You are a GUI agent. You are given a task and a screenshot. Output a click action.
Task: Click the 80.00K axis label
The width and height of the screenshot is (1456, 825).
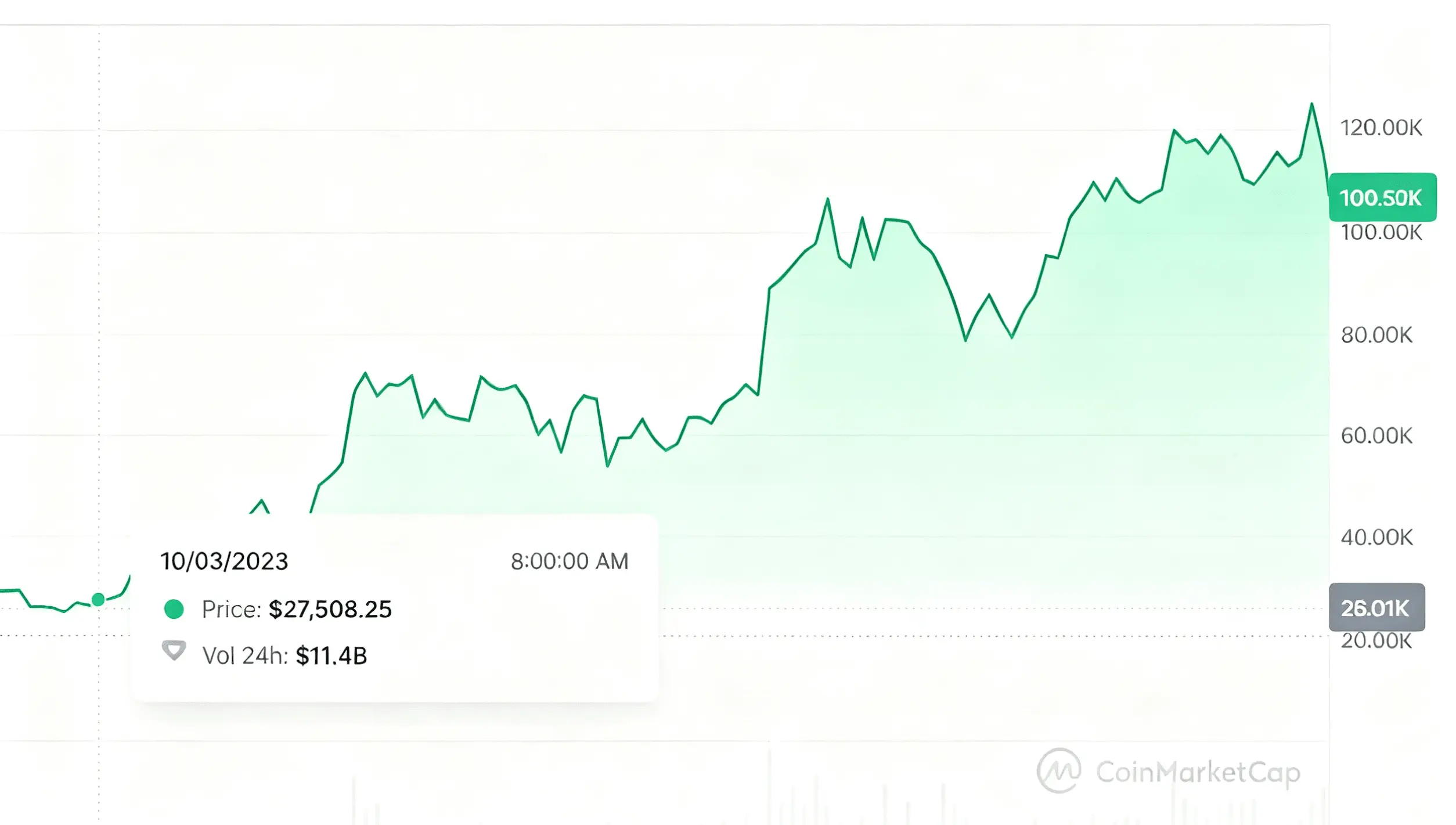1376,335
